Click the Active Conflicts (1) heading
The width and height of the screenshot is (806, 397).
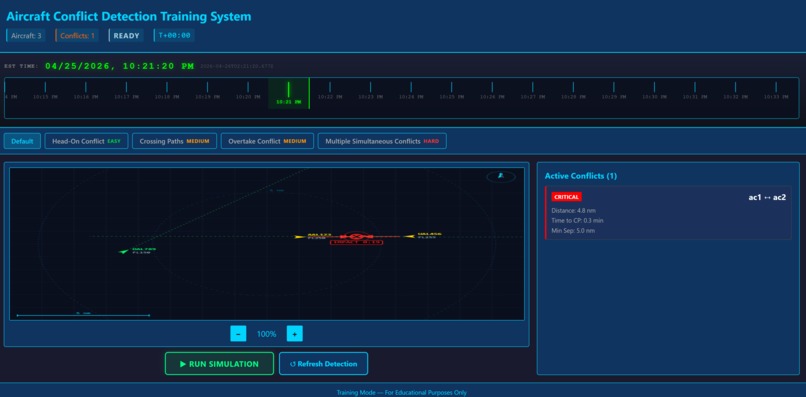coord(581,176)
